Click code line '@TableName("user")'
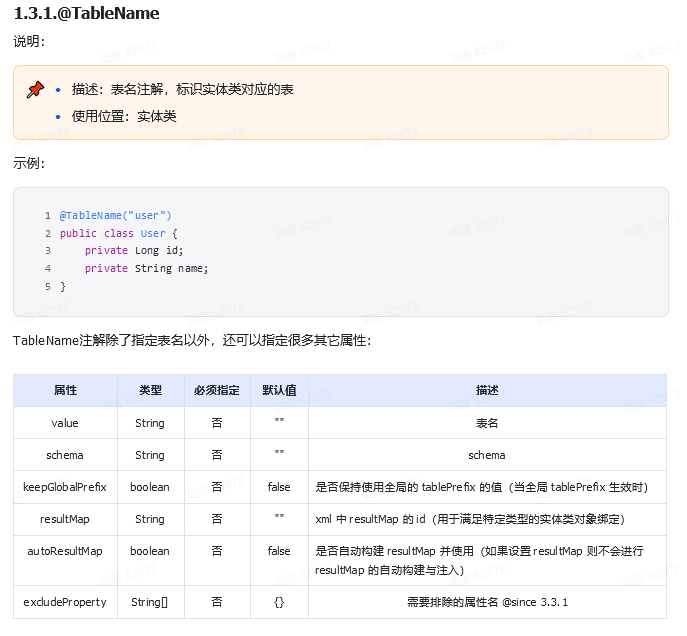 [116, 216]
